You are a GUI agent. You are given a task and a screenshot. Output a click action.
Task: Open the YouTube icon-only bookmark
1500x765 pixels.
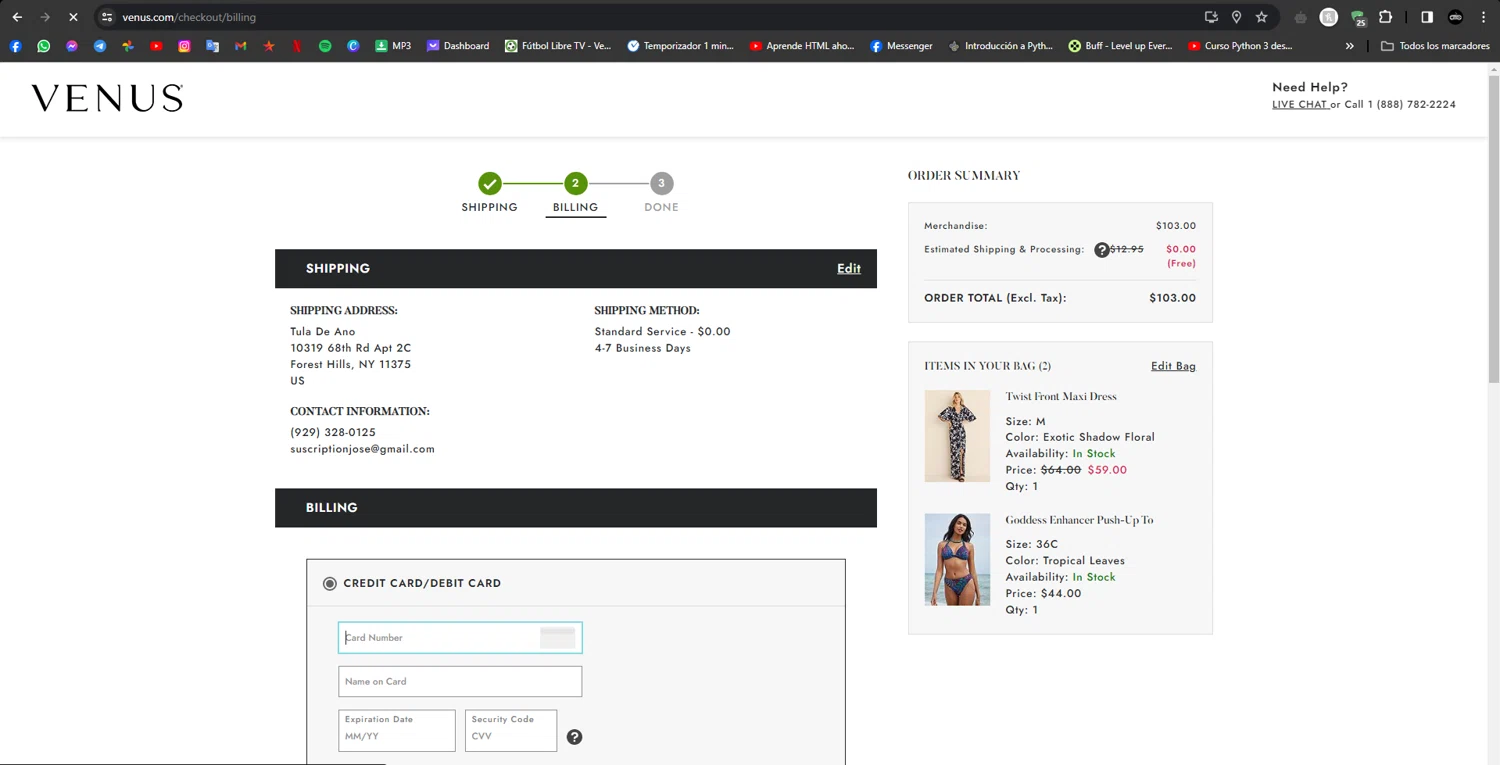tap(156, 46)
